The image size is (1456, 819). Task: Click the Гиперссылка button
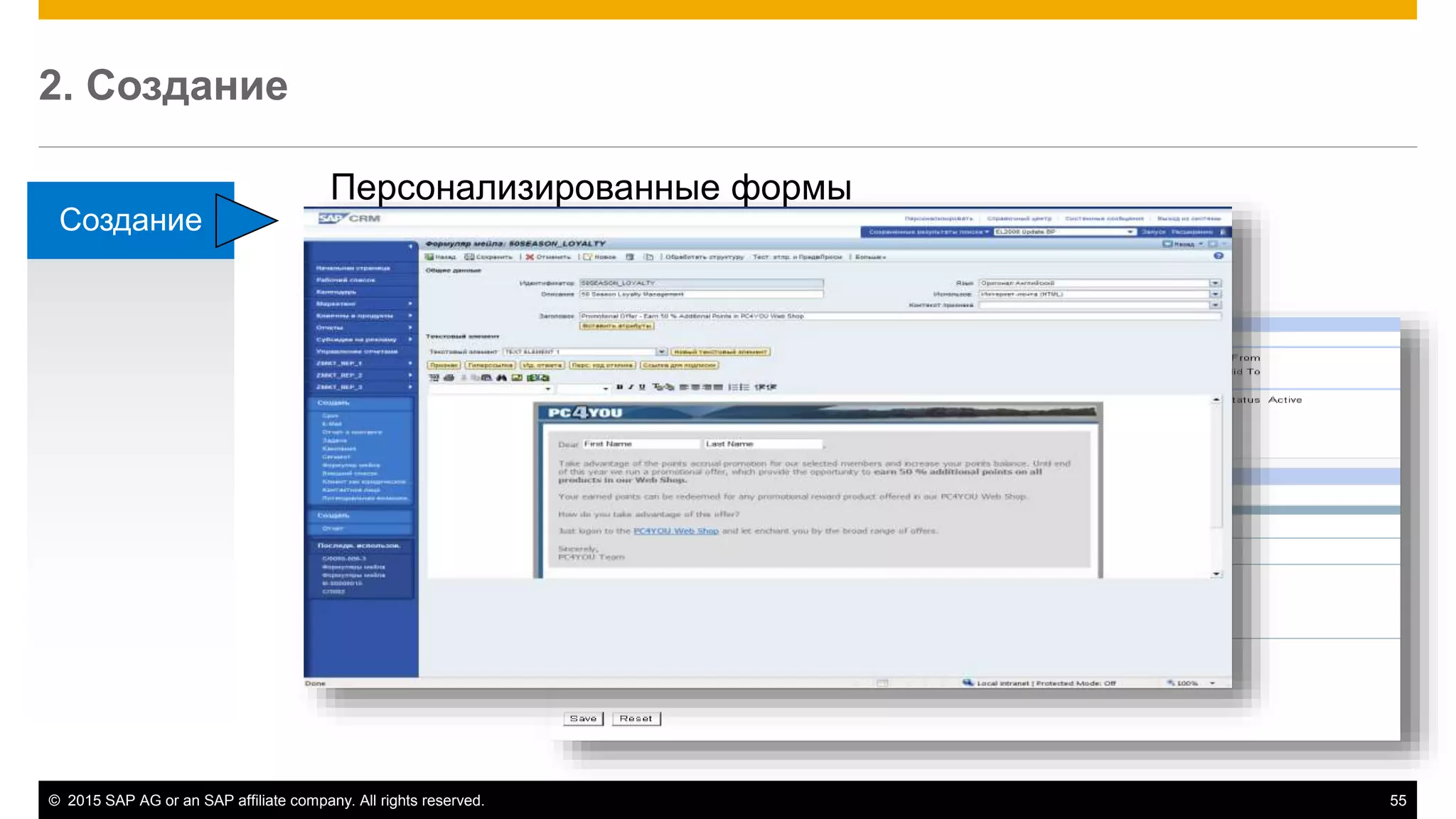pos(490,365)
